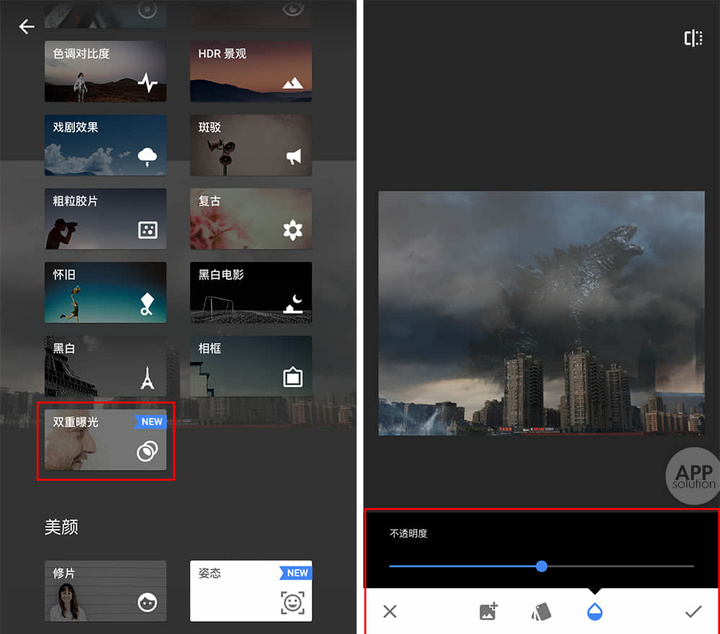Image resolution: width=720 pixels, height=634 pixels.
Task: Open the 相框 frames tool
Action: click(x=250, y=366)
